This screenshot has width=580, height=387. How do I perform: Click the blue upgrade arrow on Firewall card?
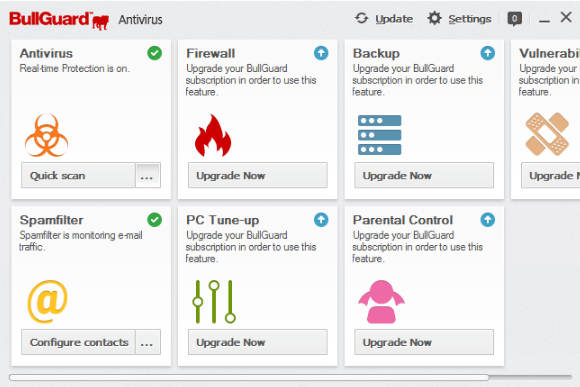[321, 53]
